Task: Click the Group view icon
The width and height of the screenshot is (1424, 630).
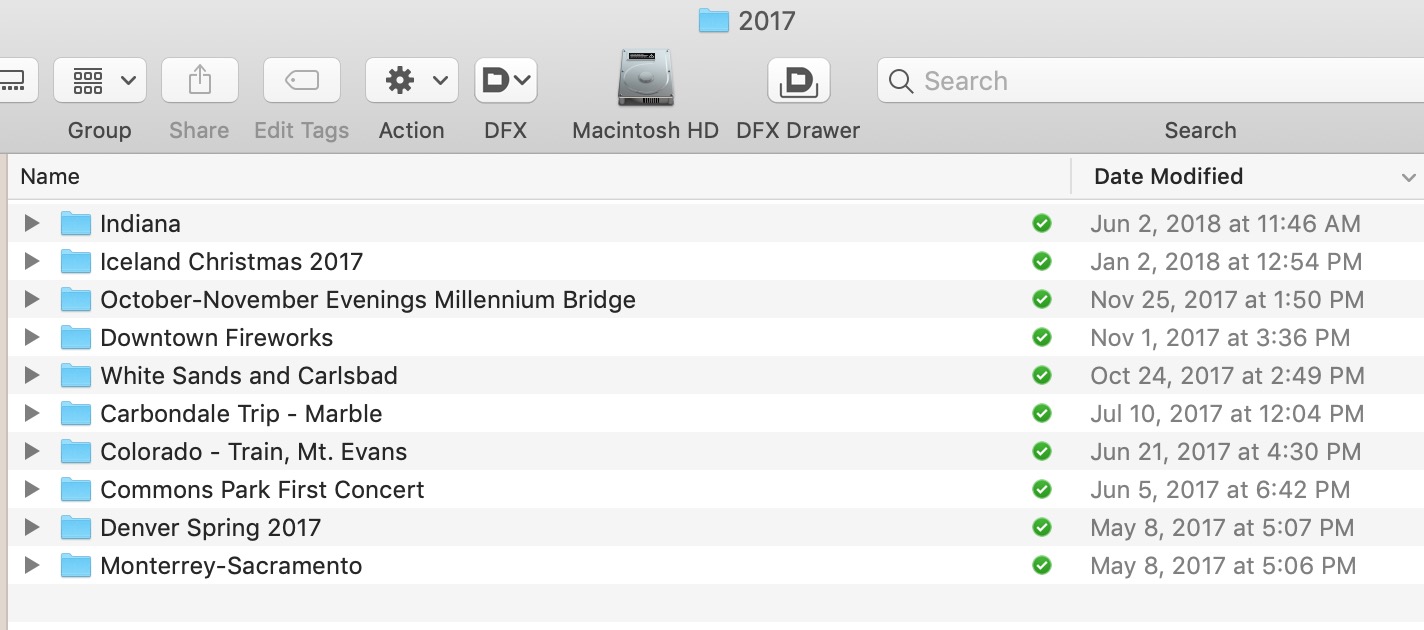Action: coord(100,81)
